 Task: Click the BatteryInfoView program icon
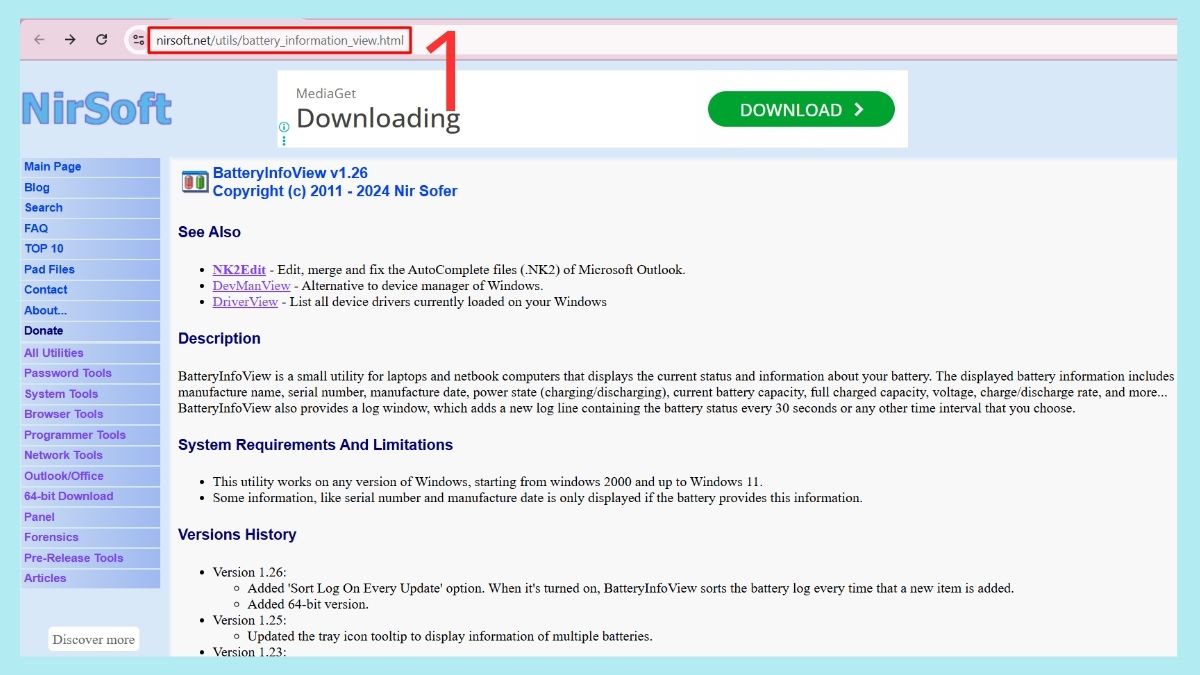coord(194,181)
